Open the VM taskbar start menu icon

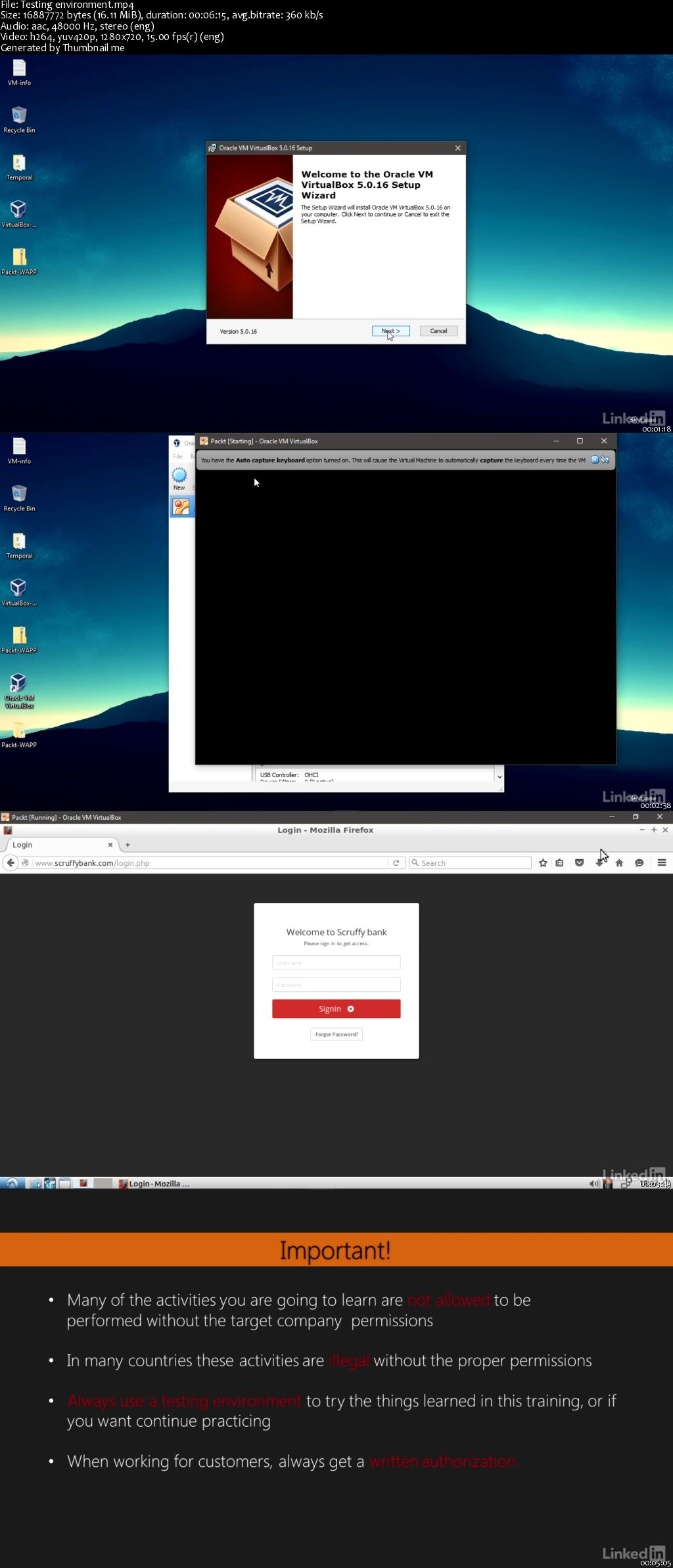tap(12, 1183)
